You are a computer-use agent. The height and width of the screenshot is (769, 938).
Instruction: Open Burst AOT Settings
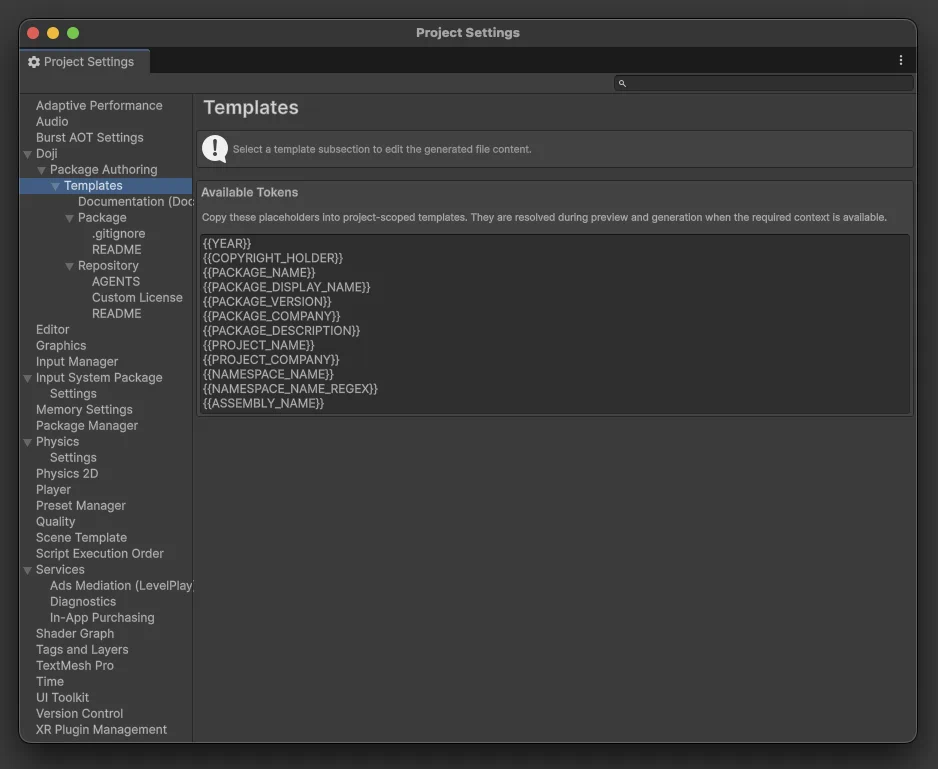click(x=90, y=138)
